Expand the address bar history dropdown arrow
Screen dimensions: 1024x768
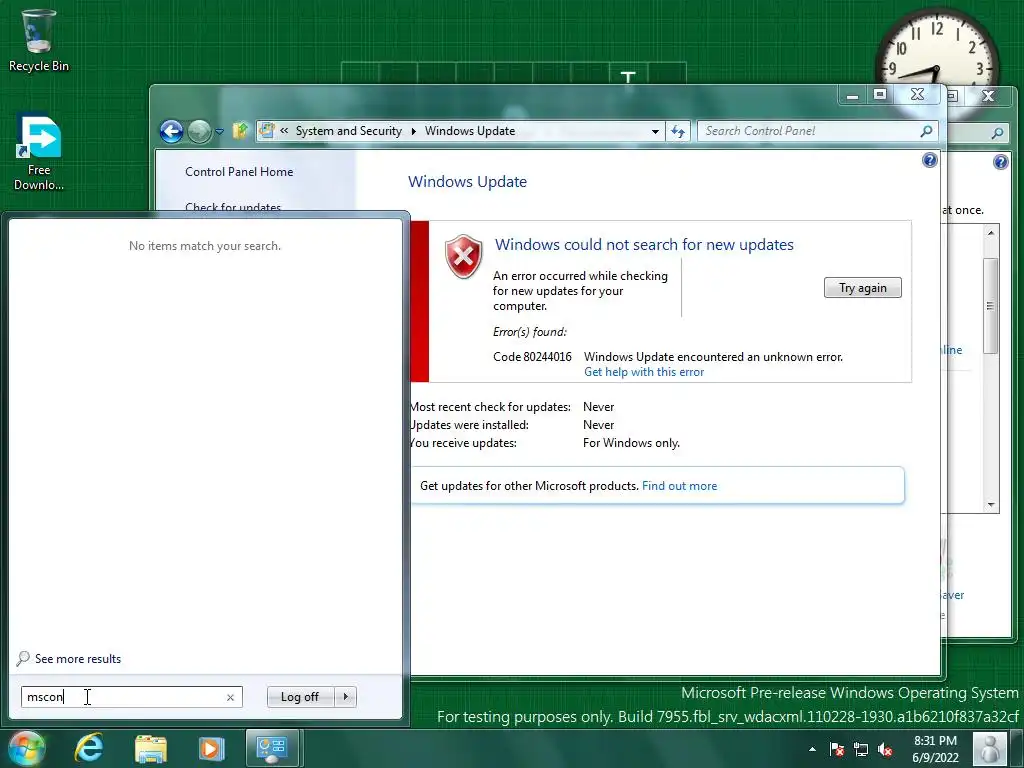click(655, 131)
